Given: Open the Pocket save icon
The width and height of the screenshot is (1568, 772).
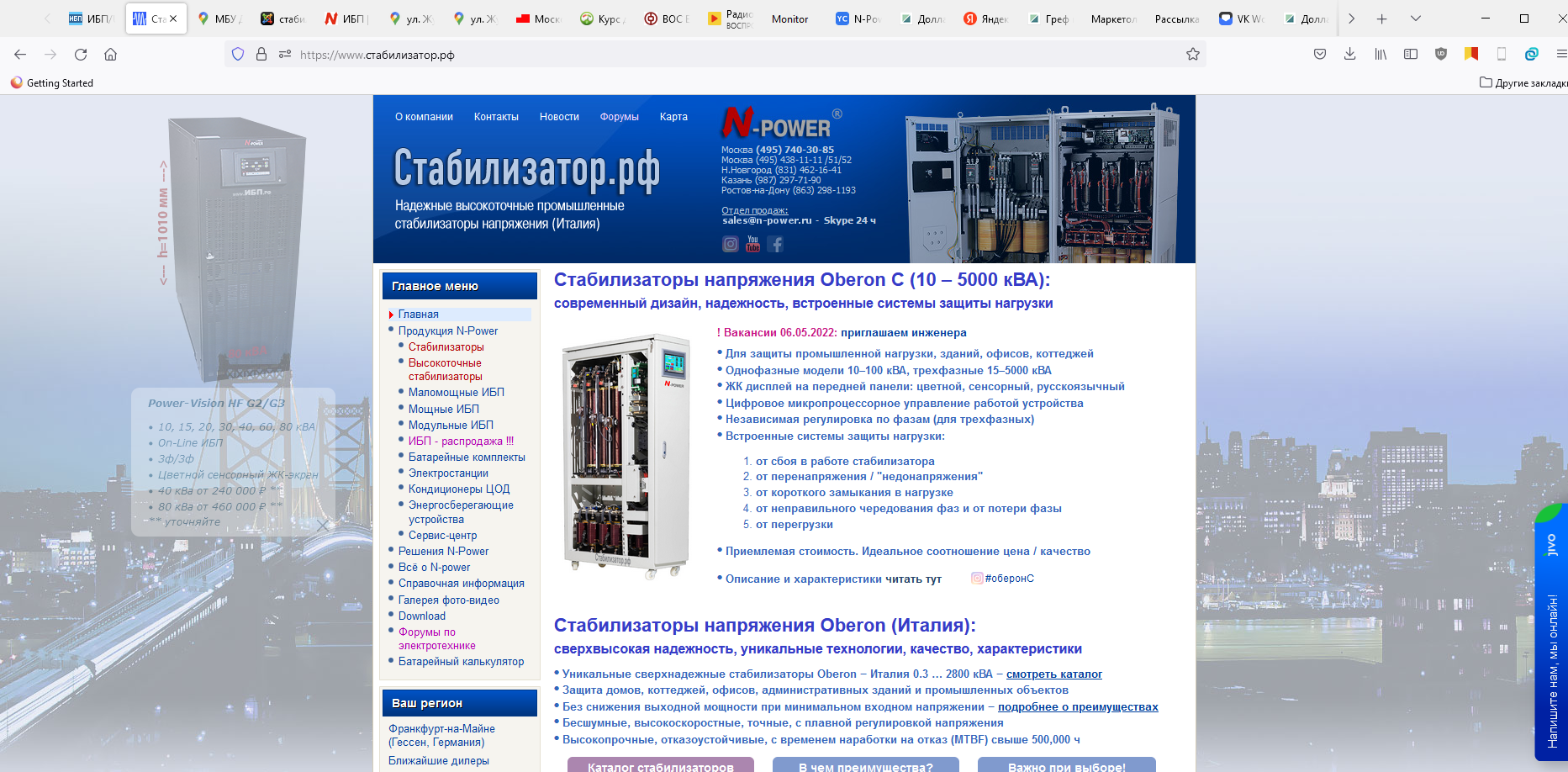Looking at the screenshot, I should point(1320,55).
